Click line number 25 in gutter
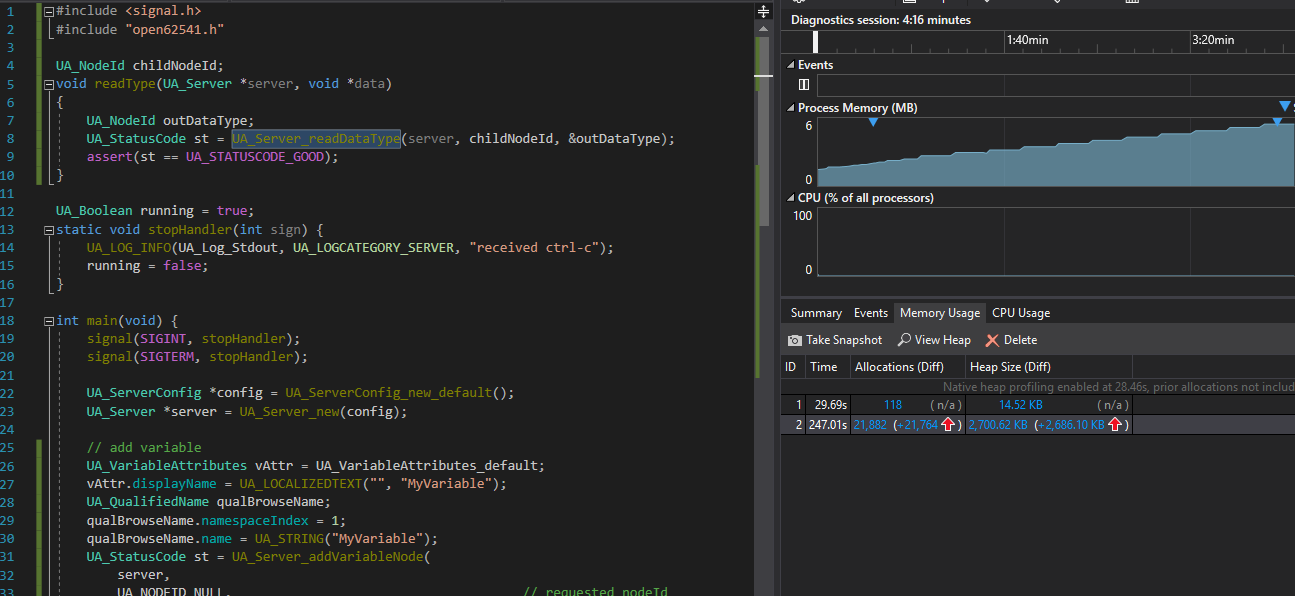 [9, 448]
